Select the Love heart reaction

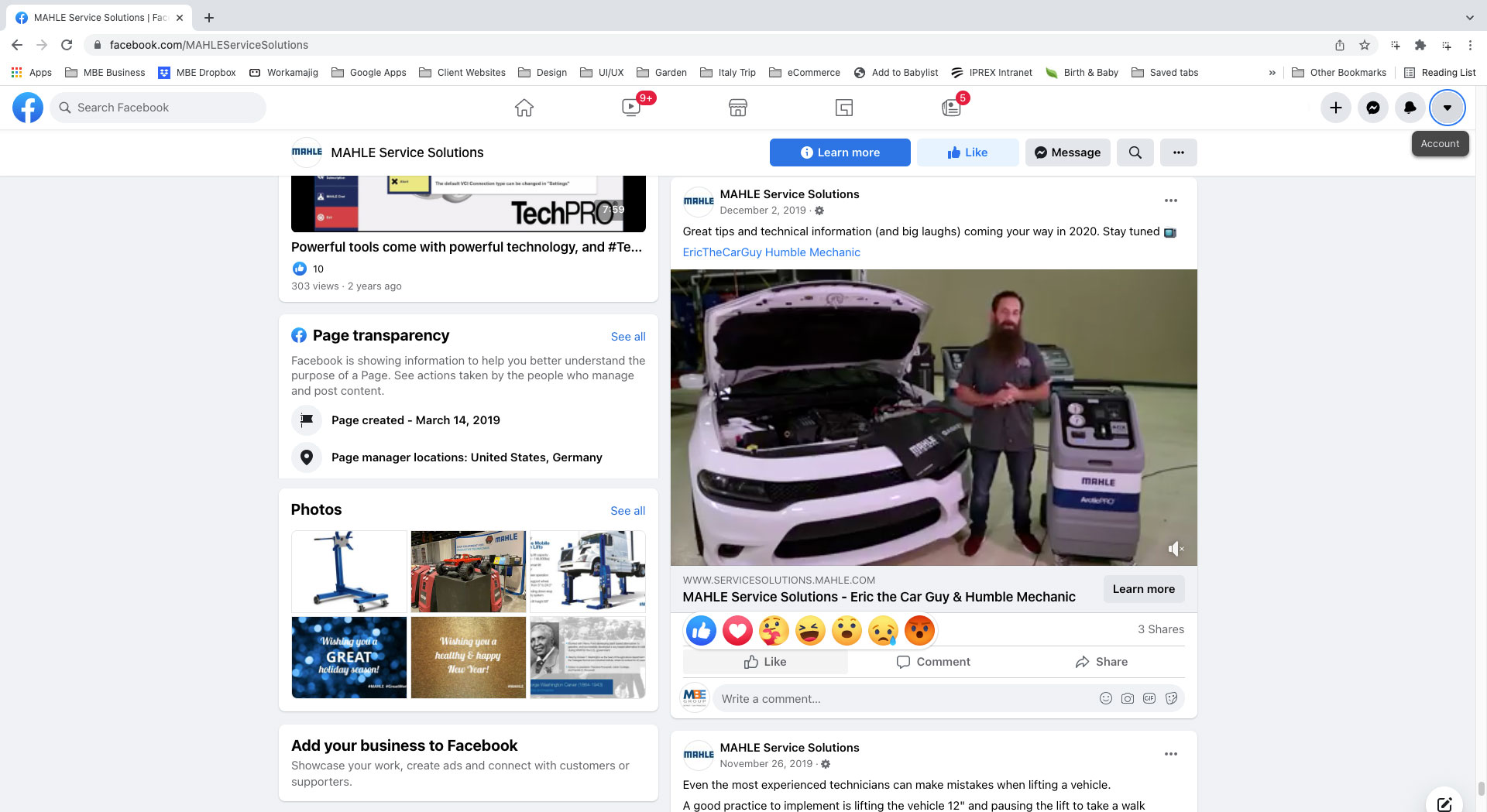pos(738,631)
